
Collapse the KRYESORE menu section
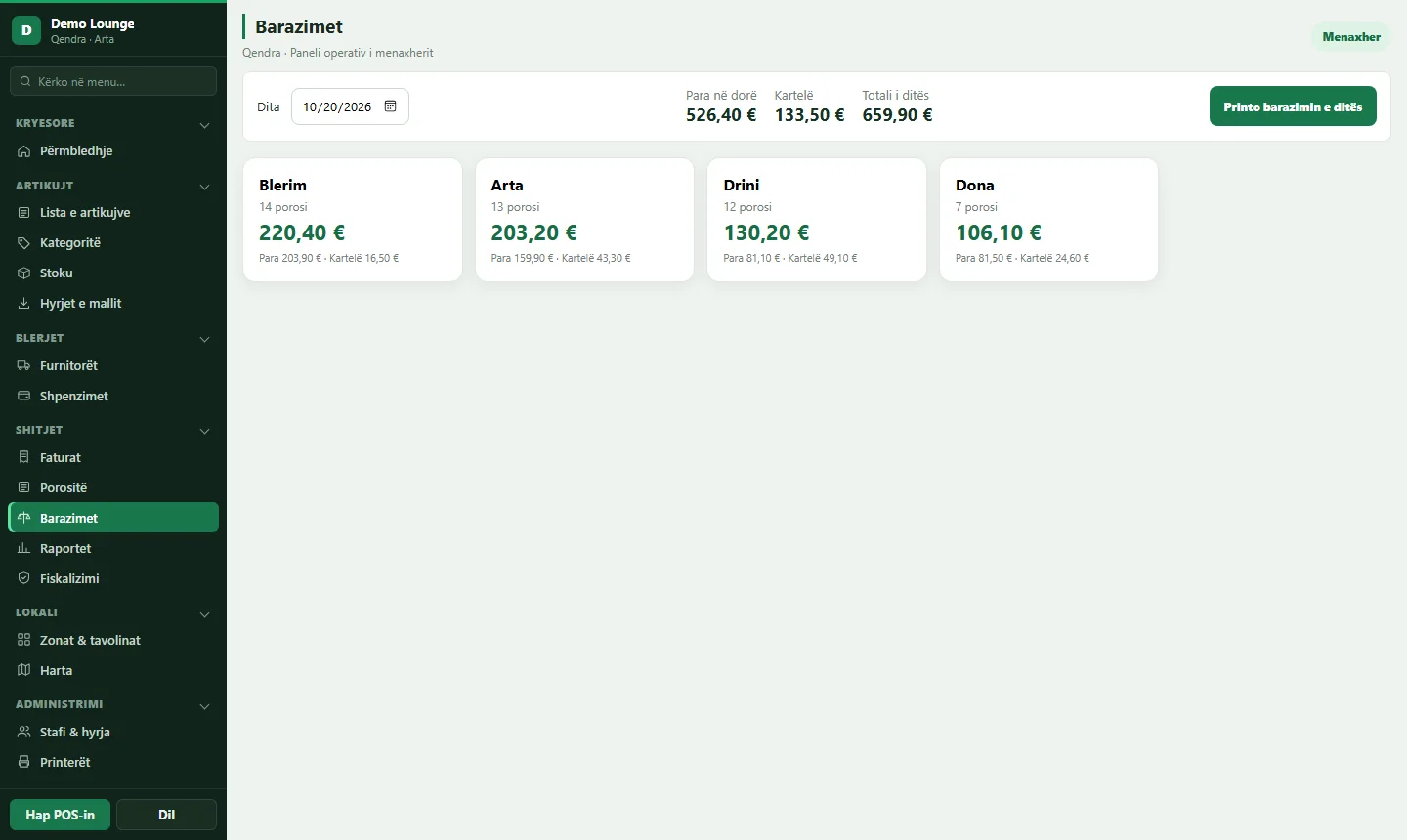[204, 125]
